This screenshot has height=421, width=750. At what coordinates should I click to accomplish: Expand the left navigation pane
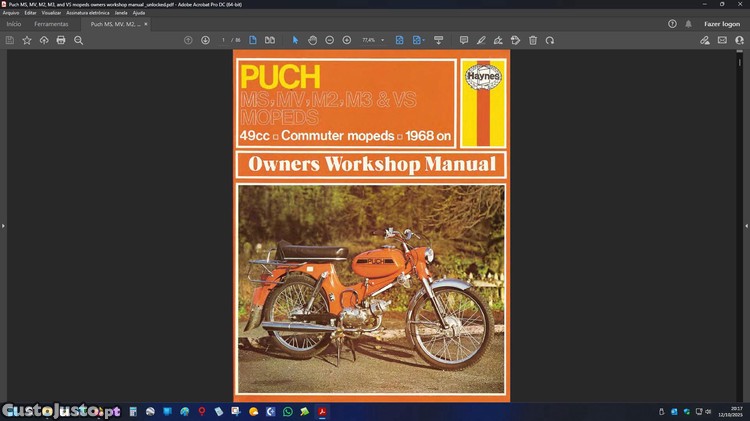[x=4, y=226]
